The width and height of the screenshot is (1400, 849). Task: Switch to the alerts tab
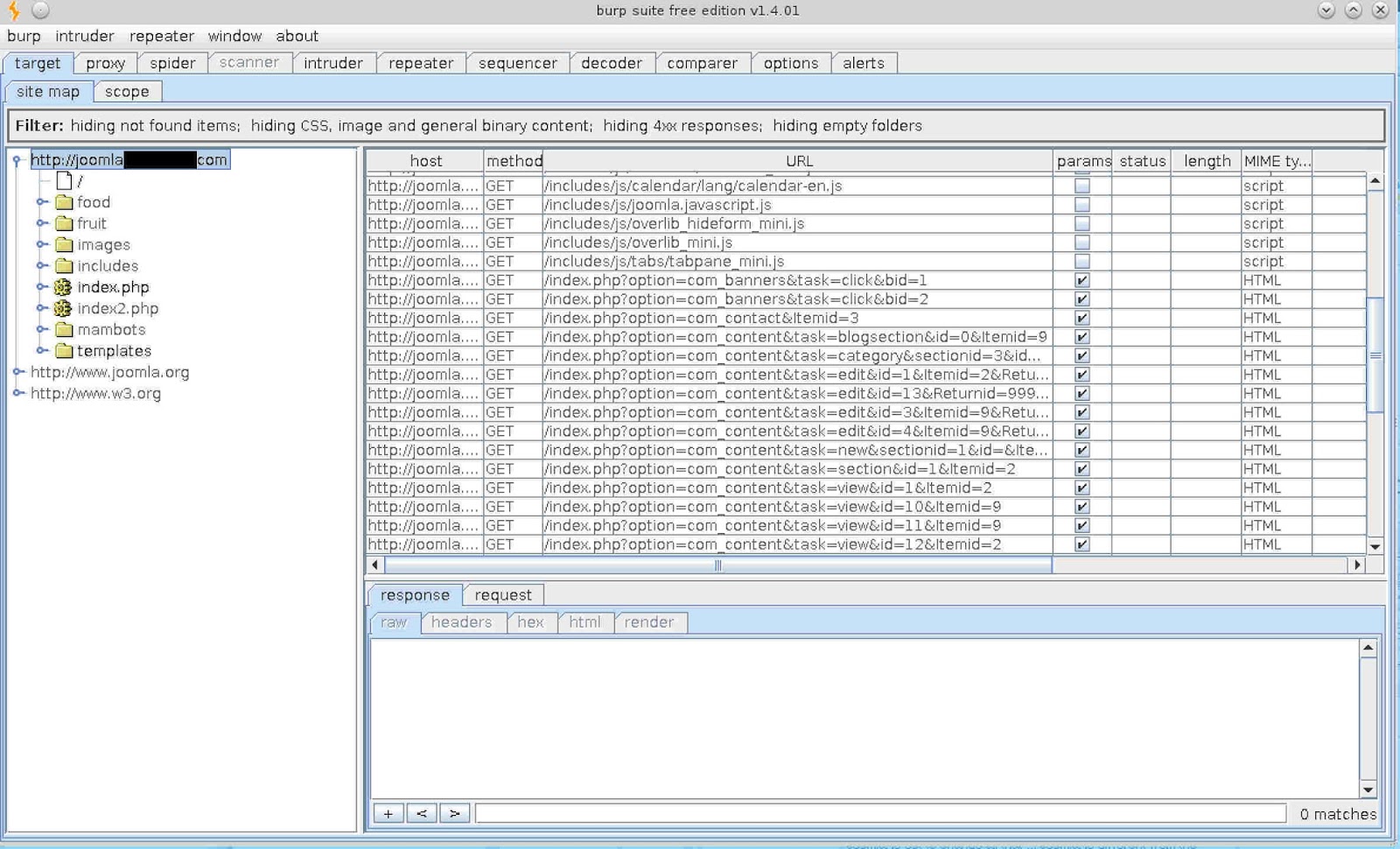point(864,63)
